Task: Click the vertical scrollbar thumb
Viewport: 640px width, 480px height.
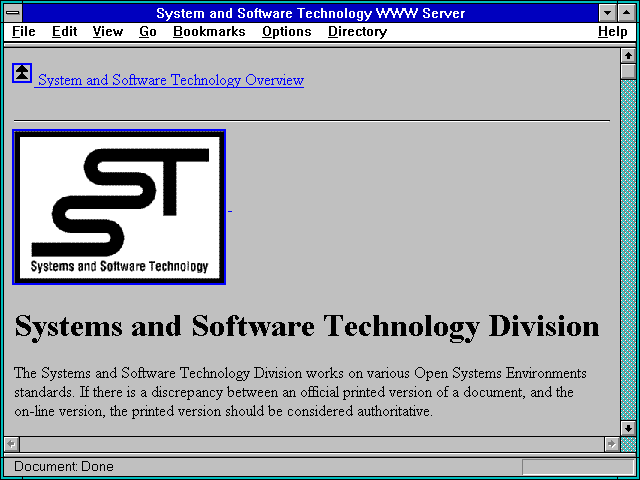Action: pyautogui.click(x=628, y=71)
